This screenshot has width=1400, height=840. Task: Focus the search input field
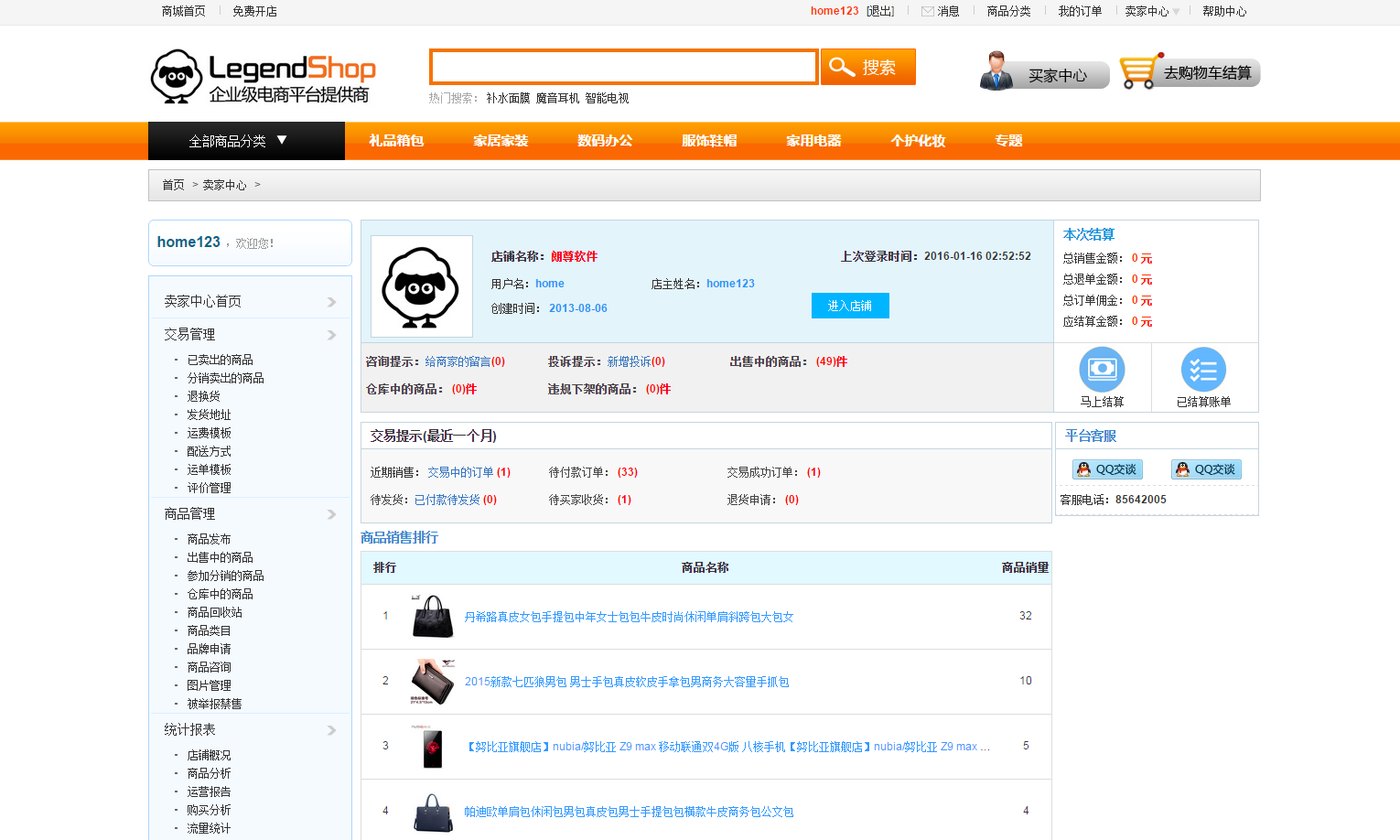[x=624, y=67]
